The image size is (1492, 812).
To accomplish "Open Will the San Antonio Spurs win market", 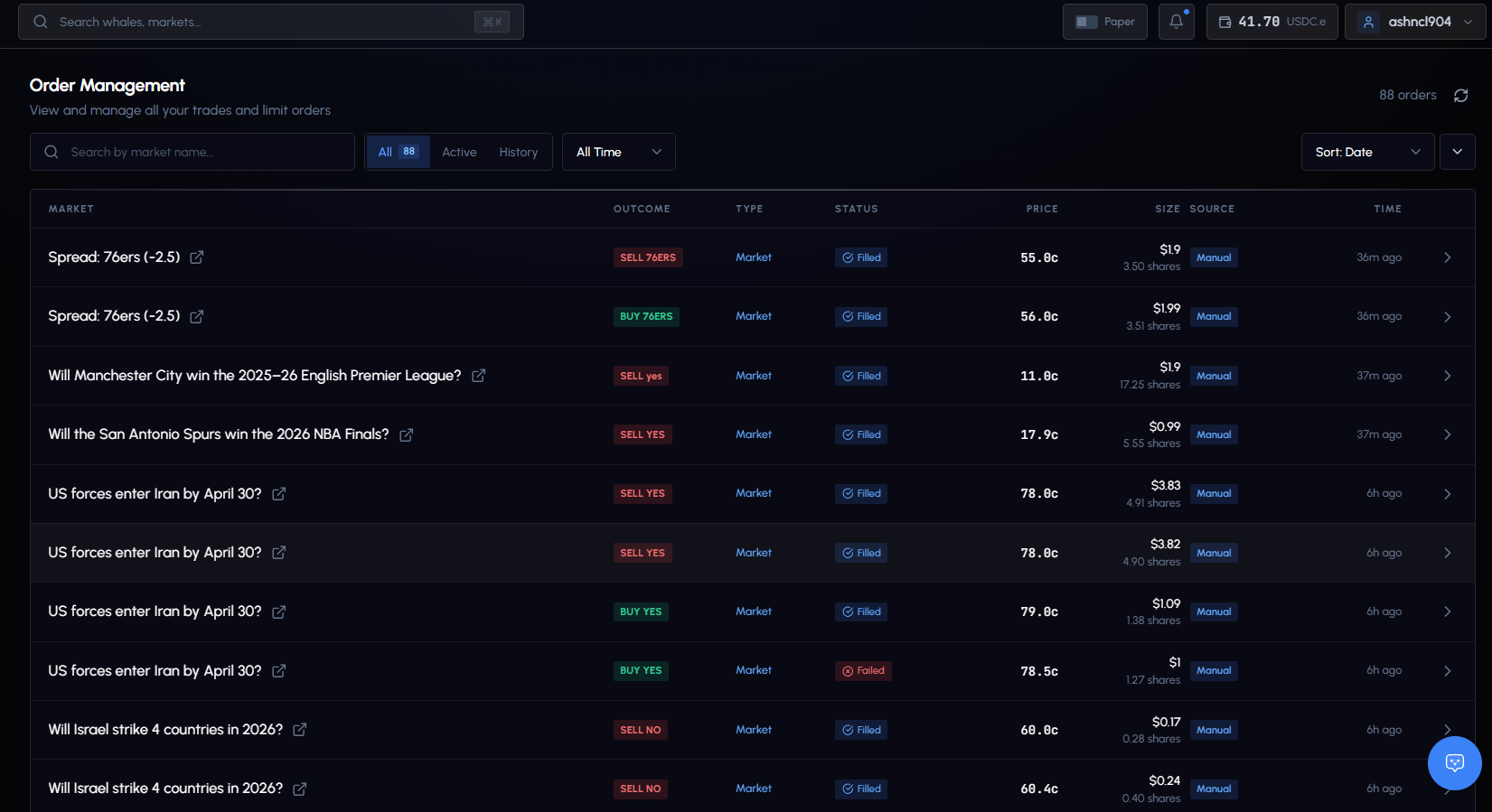I will click(219, 434).
